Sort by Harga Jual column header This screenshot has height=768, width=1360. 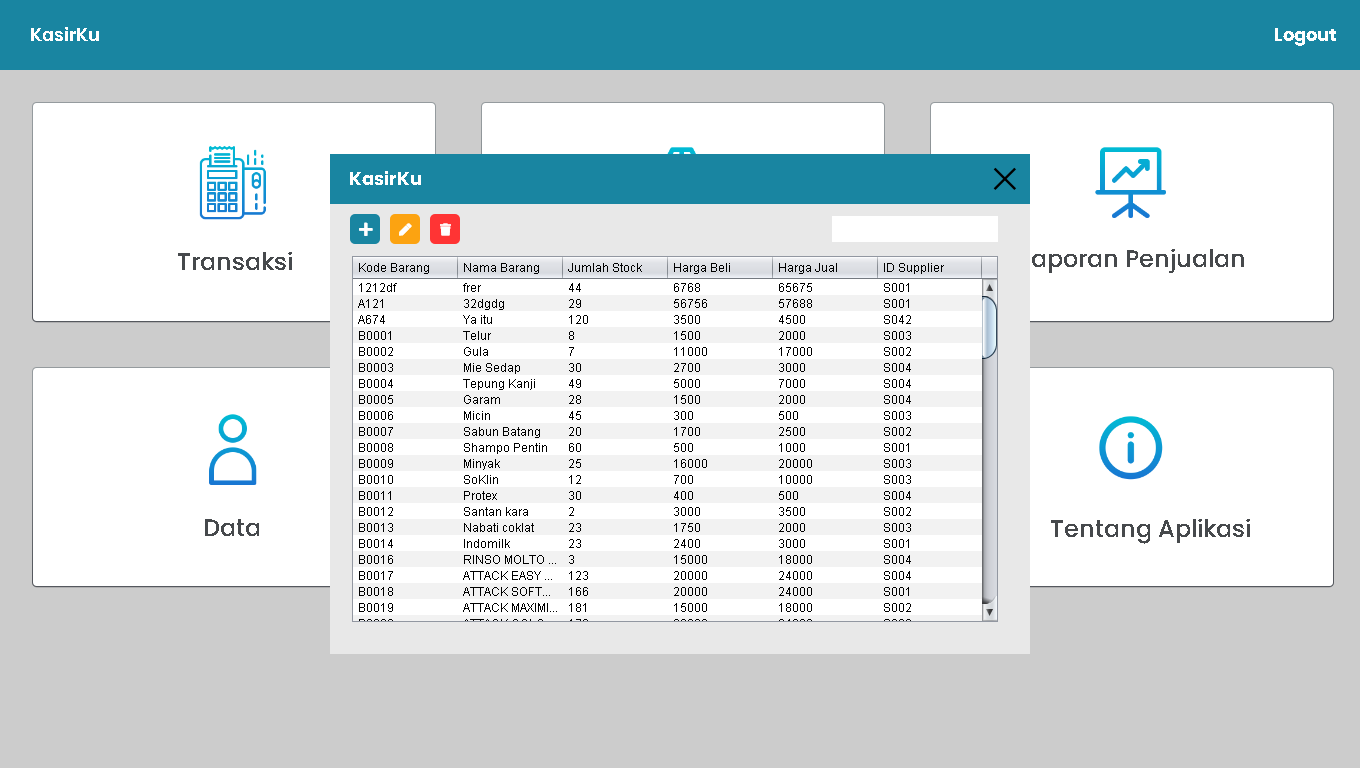point(824,268)
